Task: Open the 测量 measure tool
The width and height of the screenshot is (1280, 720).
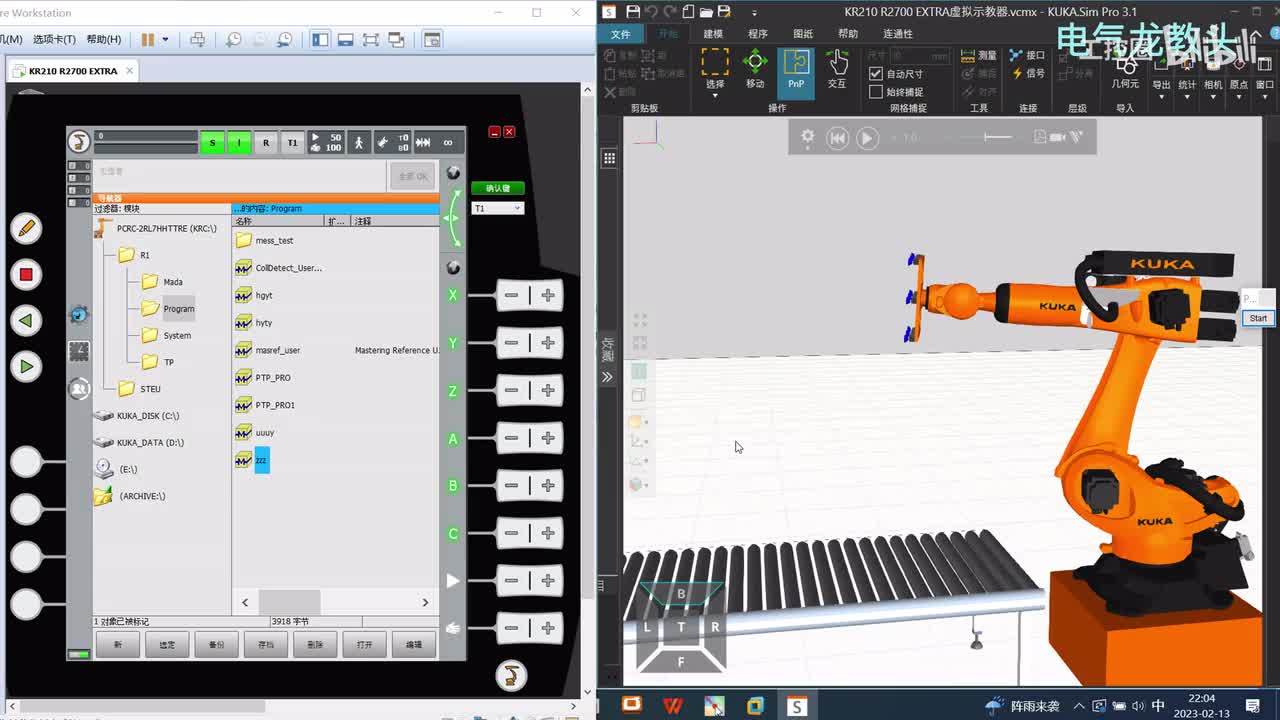Action: click(x=979, y=55)
